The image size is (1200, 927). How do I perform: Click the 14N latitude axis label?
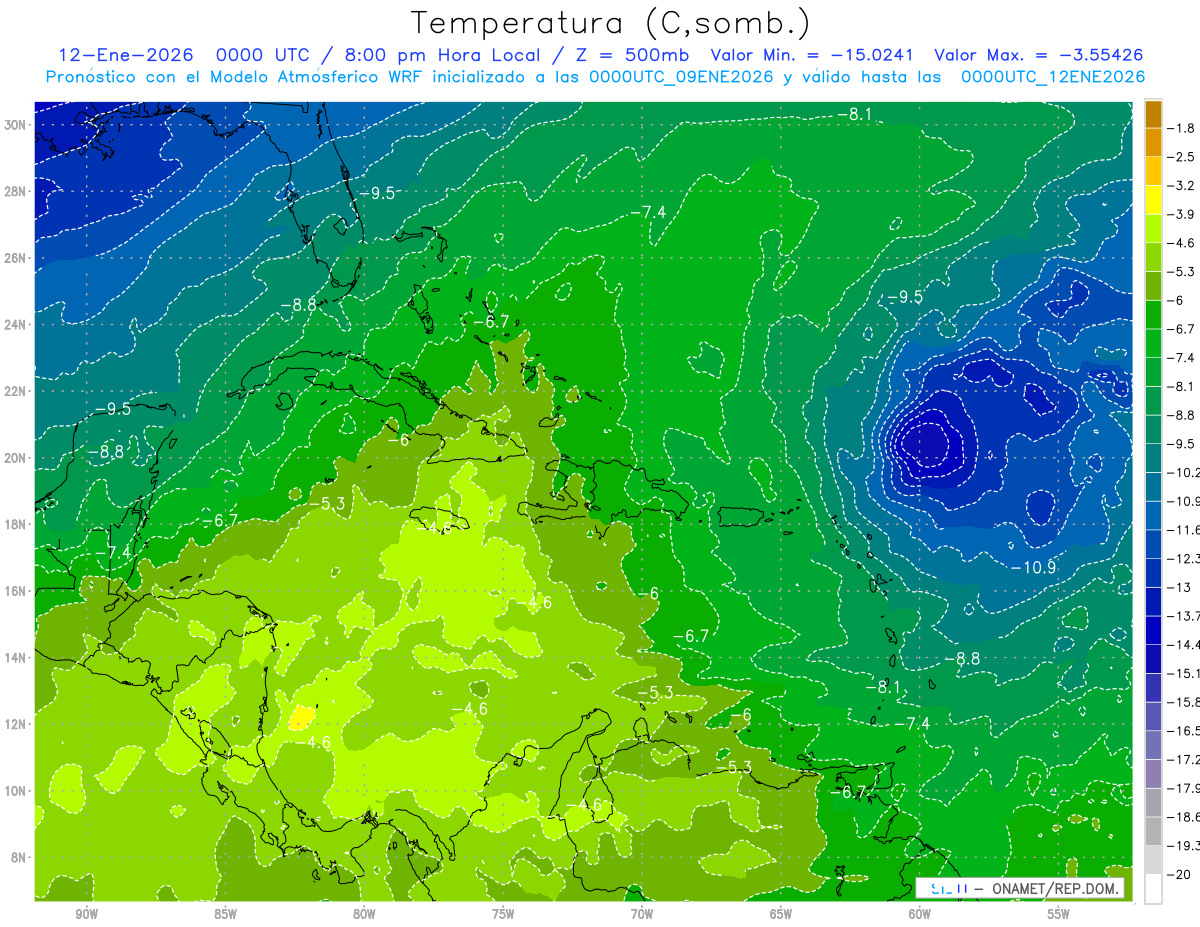[15, 657]
